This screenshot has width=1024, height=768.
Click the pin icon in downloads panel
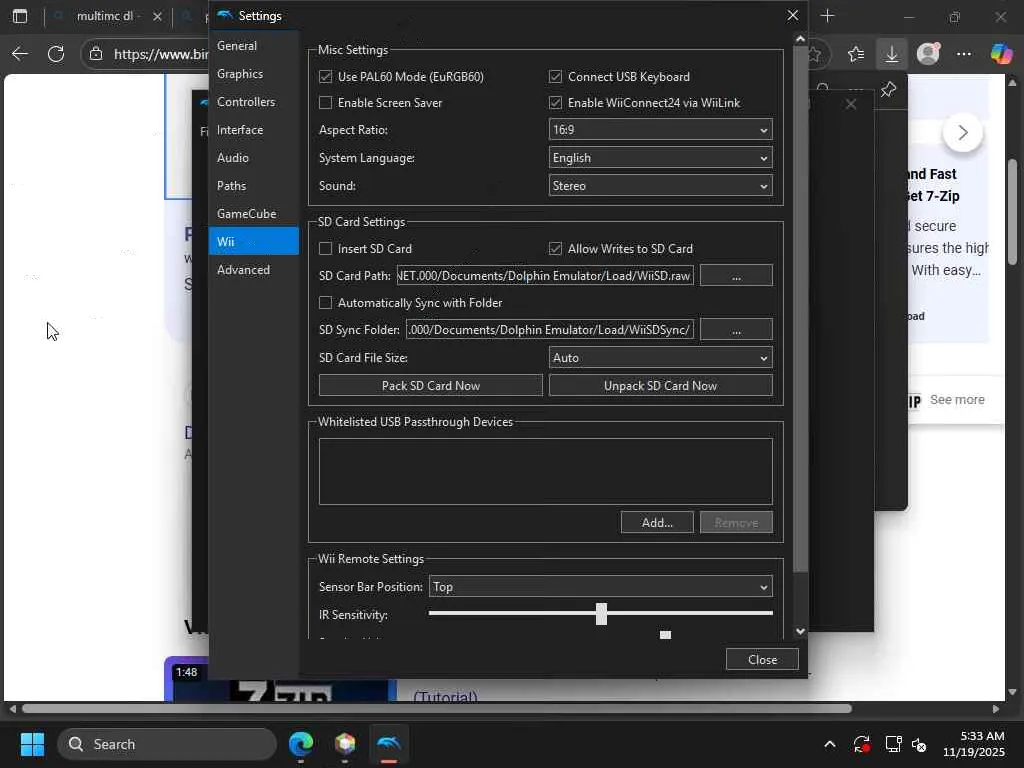click(x=888, y=89)
